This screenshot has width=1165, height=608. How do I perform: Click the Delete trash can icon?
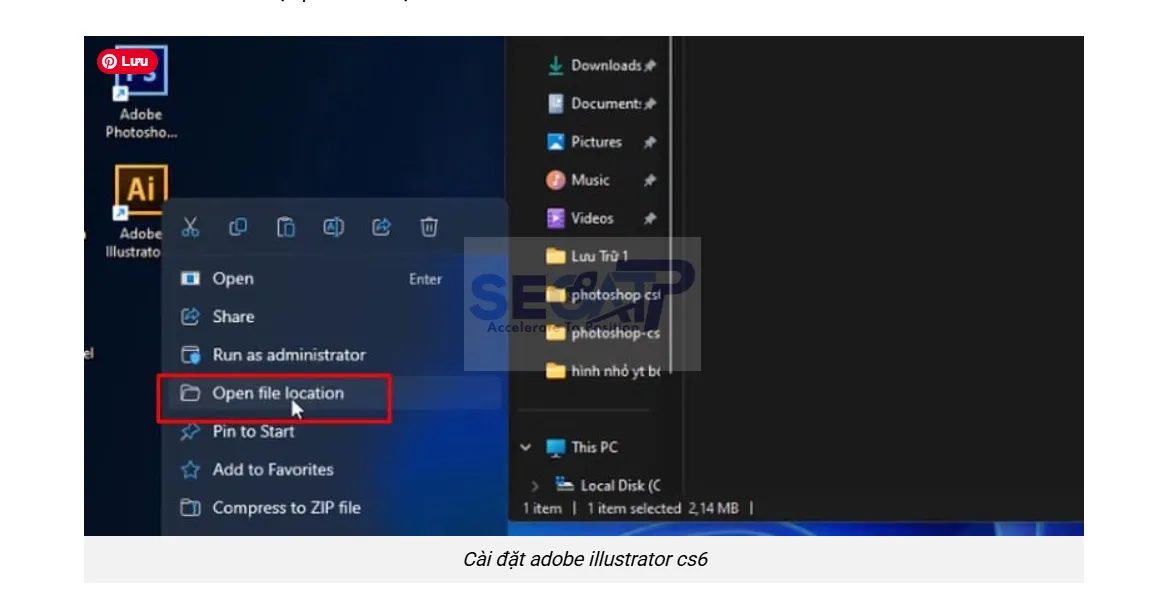click(x=429, y=228)
